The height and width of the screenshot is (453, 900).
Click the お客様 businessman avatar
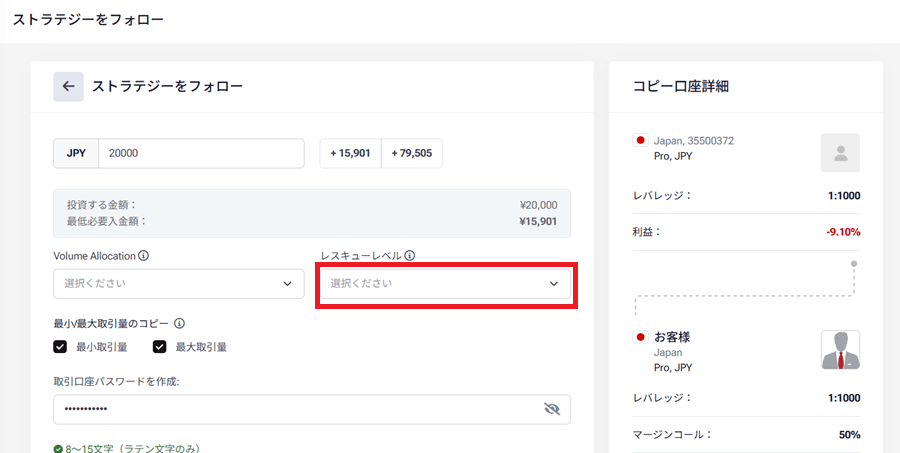840,350
